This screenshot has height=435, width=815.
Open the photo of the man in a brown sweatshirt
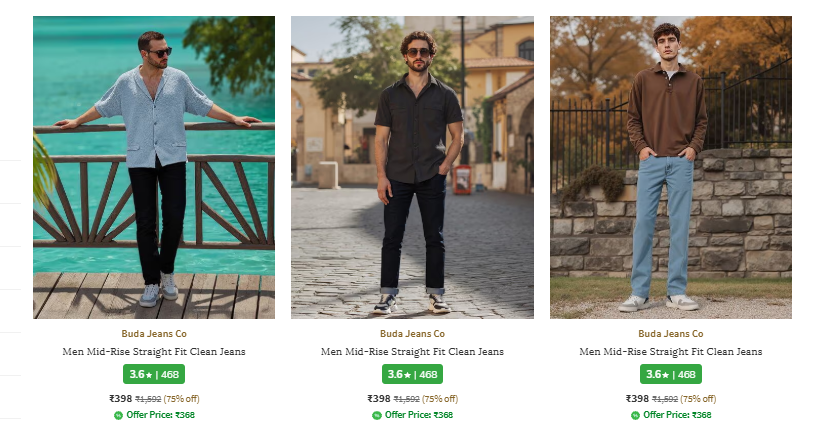[670, 167]
